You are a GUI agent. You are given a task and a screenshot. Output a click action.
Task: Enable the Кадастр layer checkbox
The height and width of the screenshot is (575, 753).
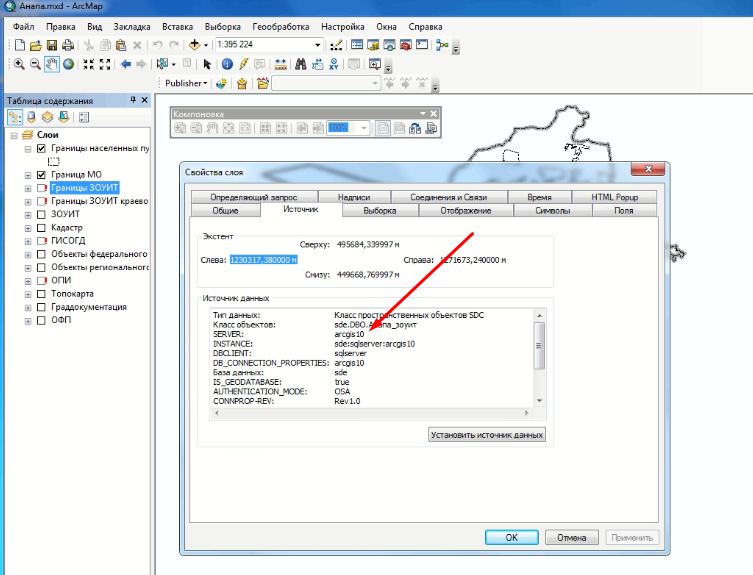pyautogui.click(x=41, y=228)
